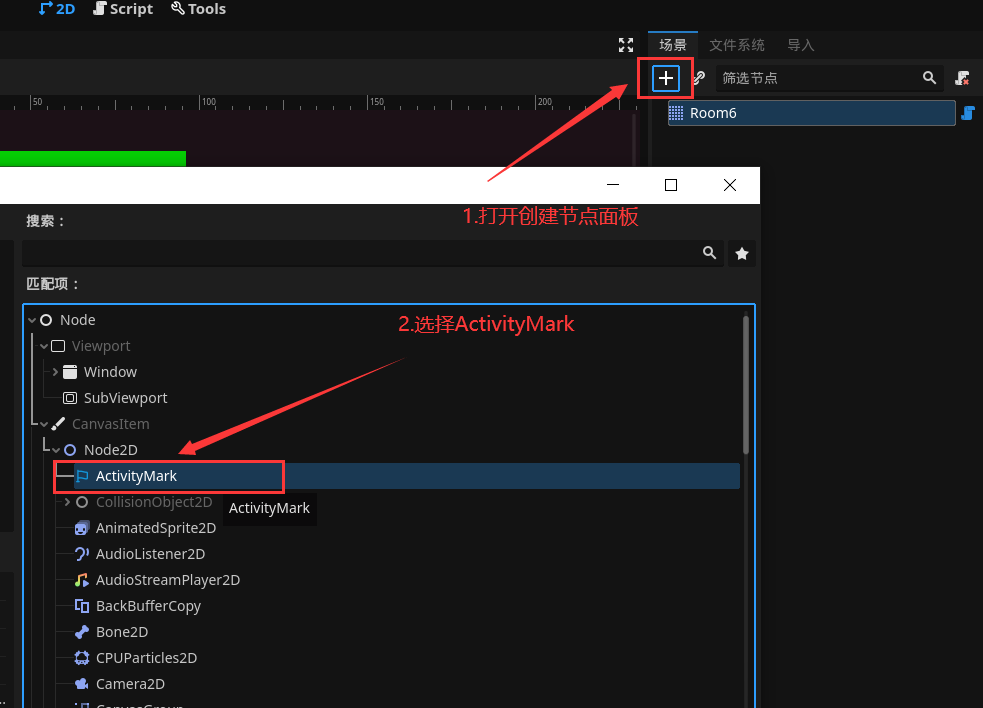Collapse the Node root entry
This screenshot has width=983, height=708.
32,320
